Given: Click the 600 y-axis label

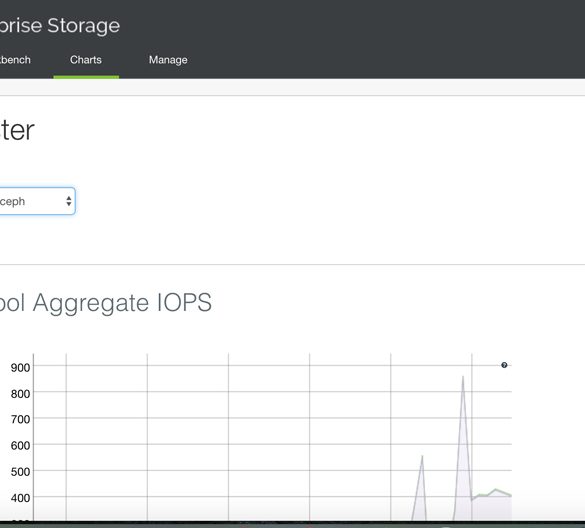Looking at the screenshot, I should (x=20, y=446).
